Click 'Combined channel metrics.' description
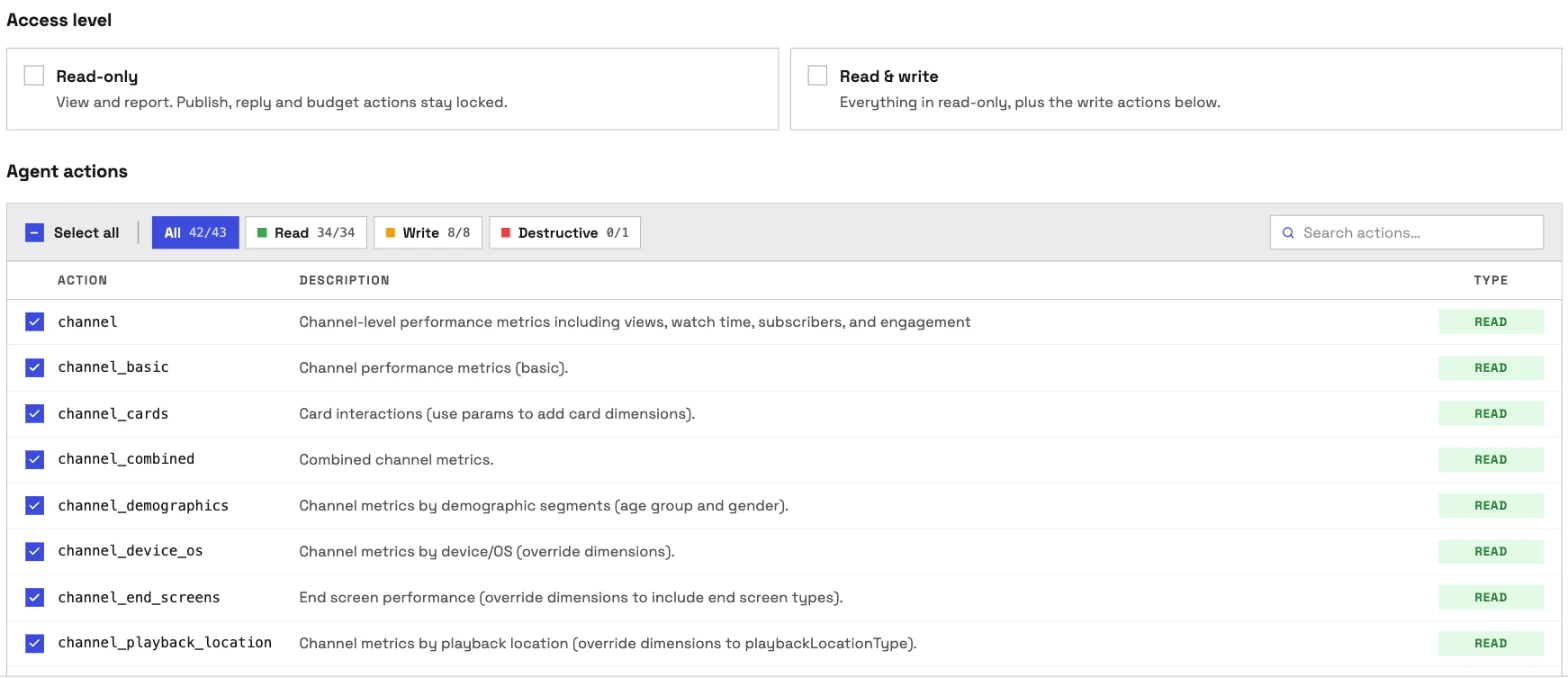Screen dimensions: 1568x678 (396, 460)
